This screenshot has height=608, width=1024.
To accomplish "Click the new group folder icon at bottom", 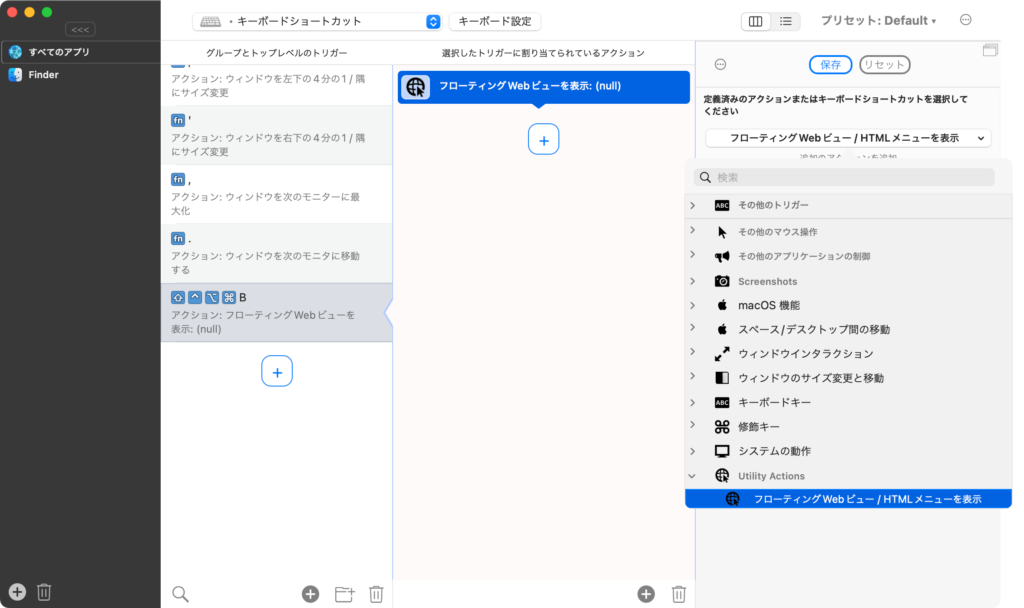I will coord(343,593).
